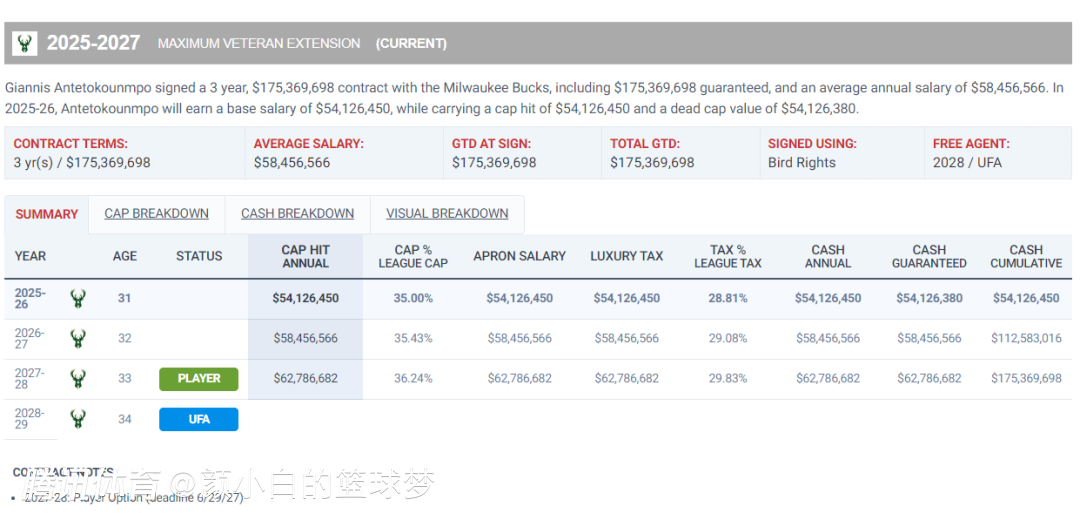Click Bucks logo in 2026-27 row
The height and width of the screenshot is (520, 1080).
pyautogui.click(x=77, y=338)
